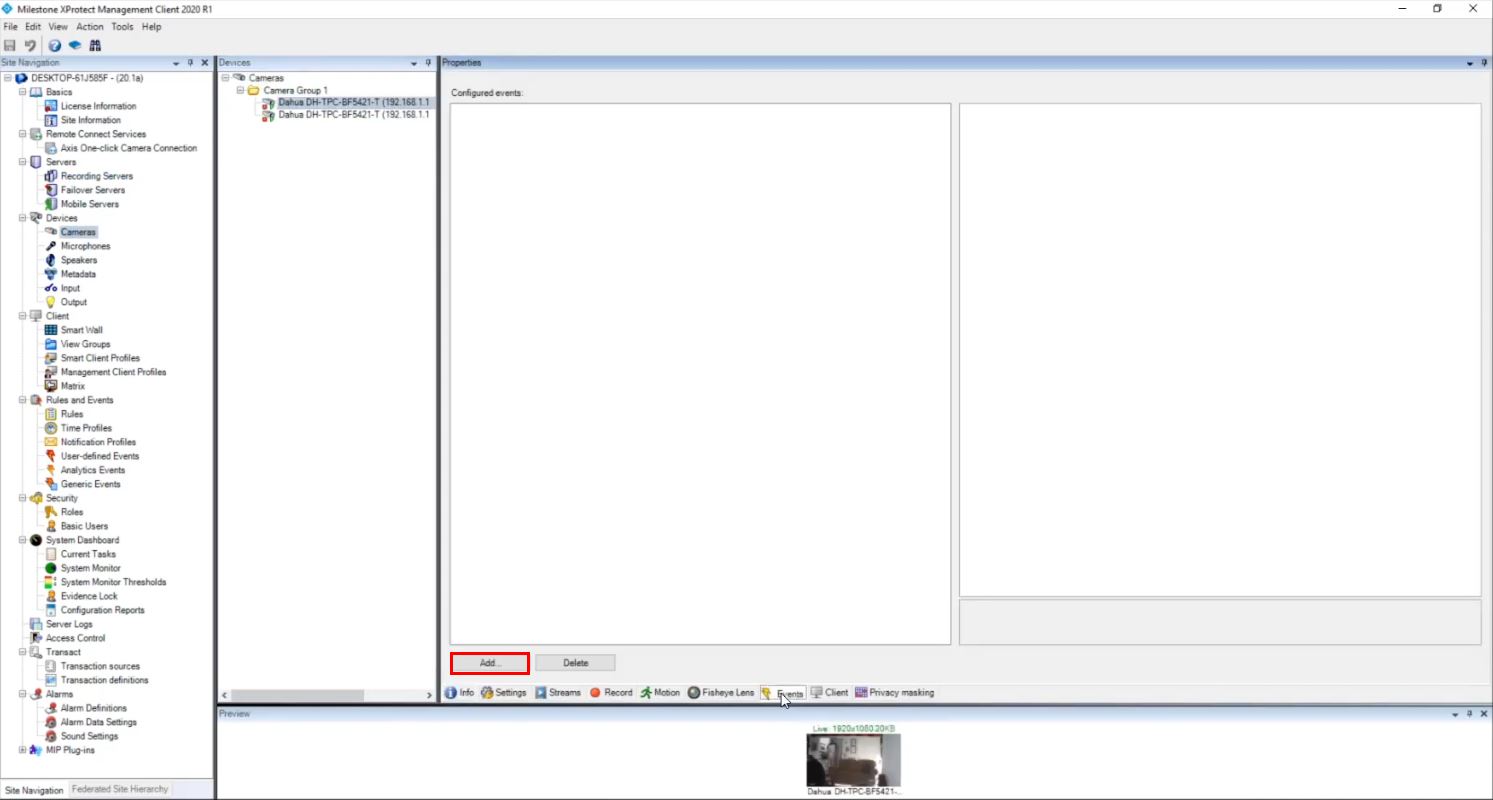Click the binoculars search toolbar icon
The image size is (1493, 800).
click(95, 45)
